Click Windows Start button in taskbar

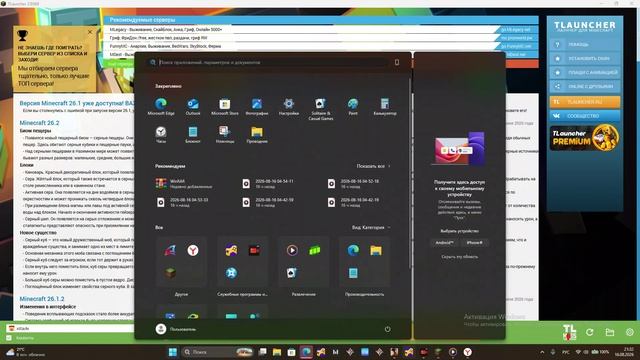[x=173, y=352]
